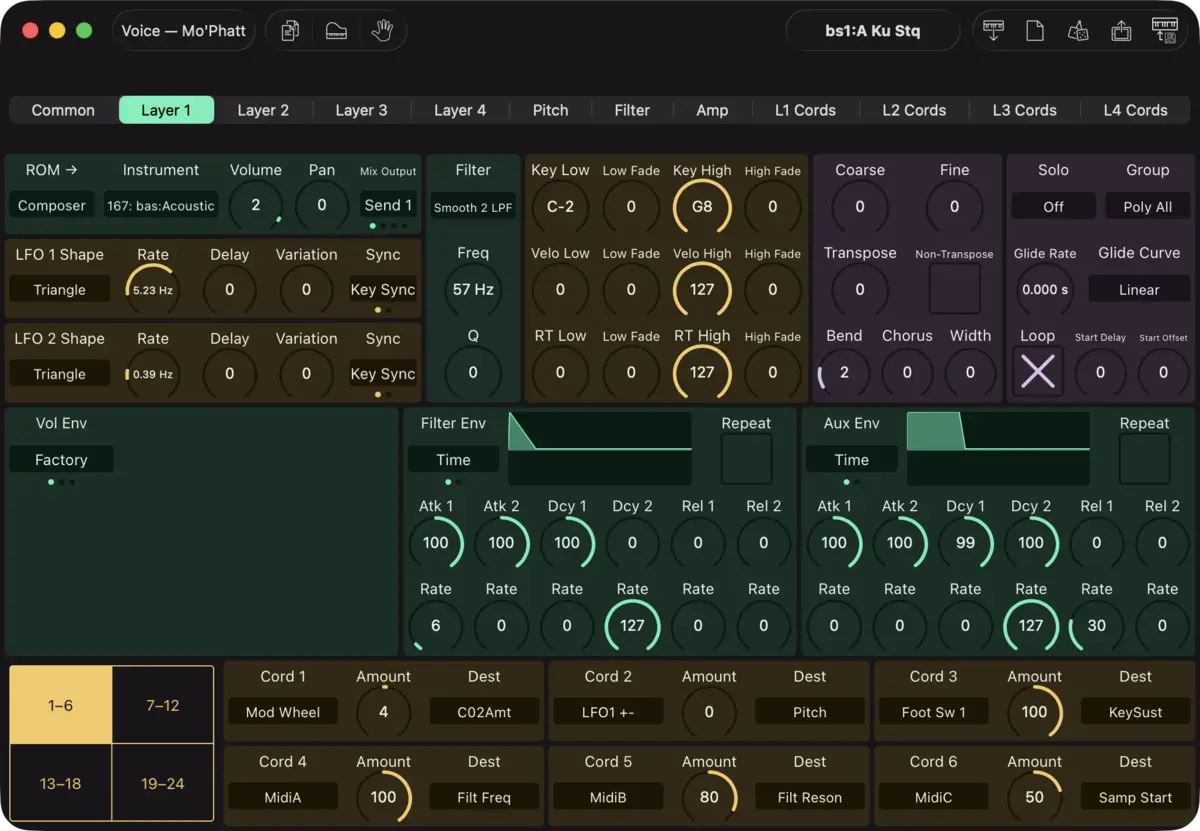Click the share export icon
The width and height of the screenshot is (1200, 831).
click(x=1121, y=31)
